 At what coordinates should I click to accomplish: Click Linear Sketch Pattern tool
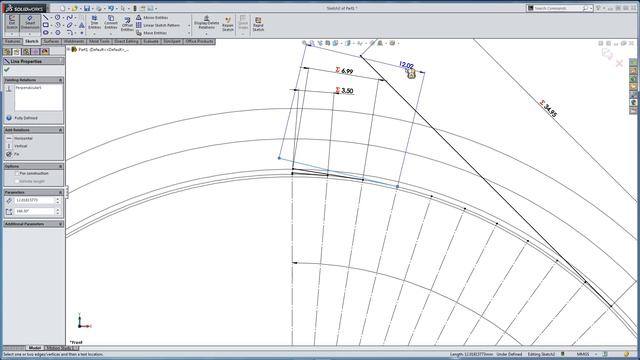(158, 25)
